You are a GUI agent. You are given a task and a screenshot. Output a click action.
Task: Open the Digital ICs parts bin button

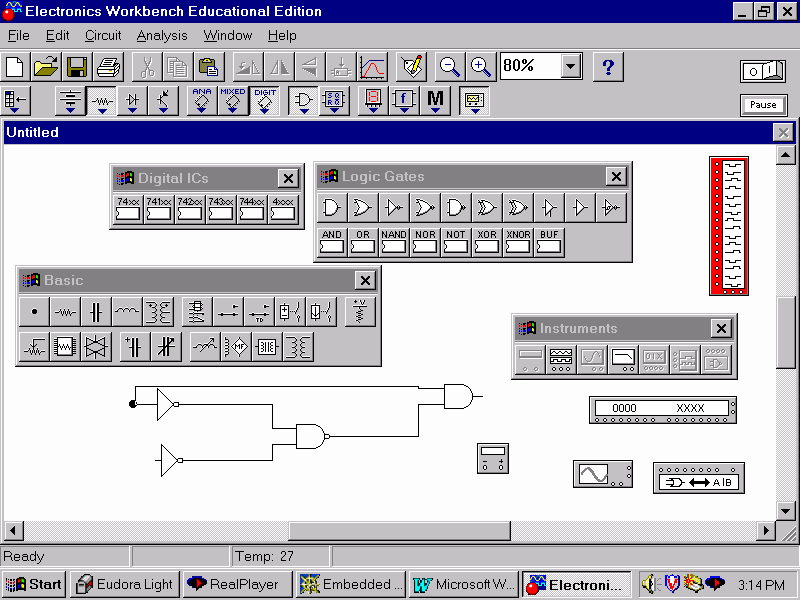264,100
